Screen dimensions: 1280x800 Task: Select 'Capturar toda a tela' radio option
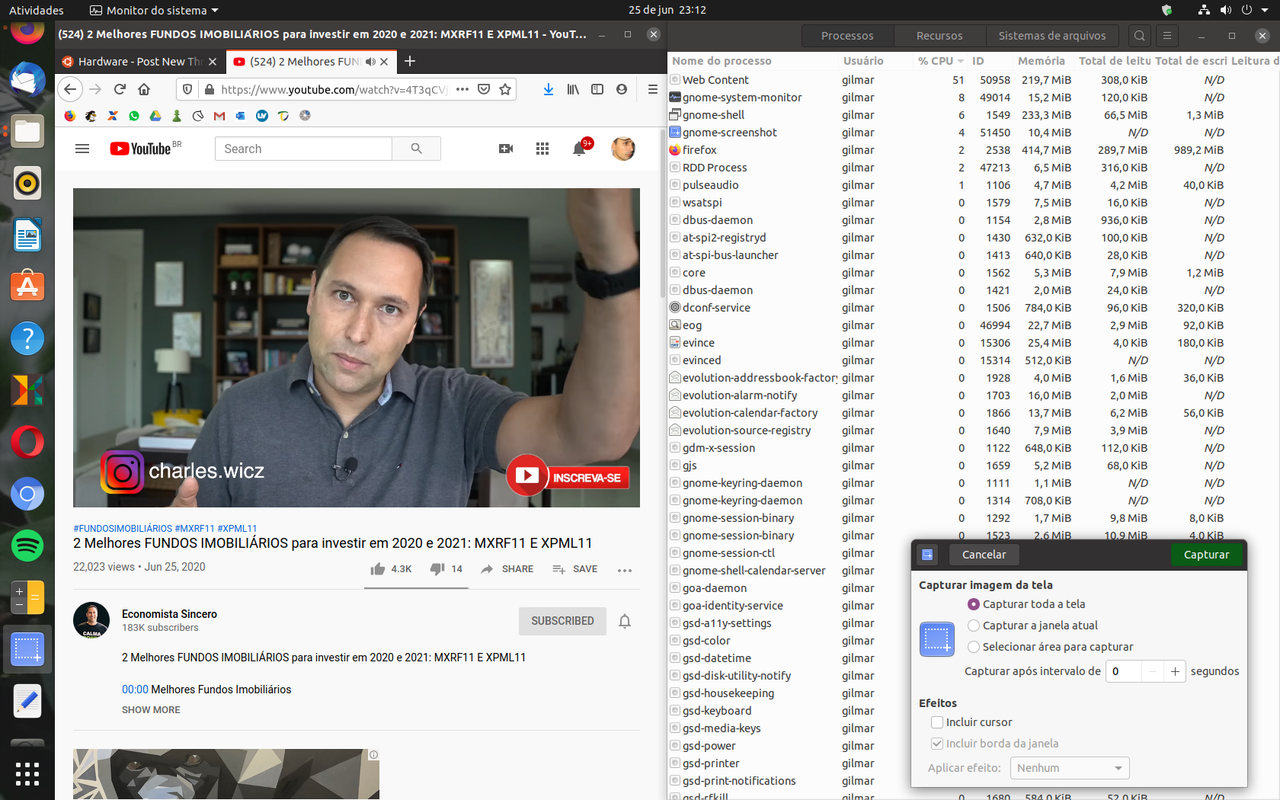click(1026, 604)
